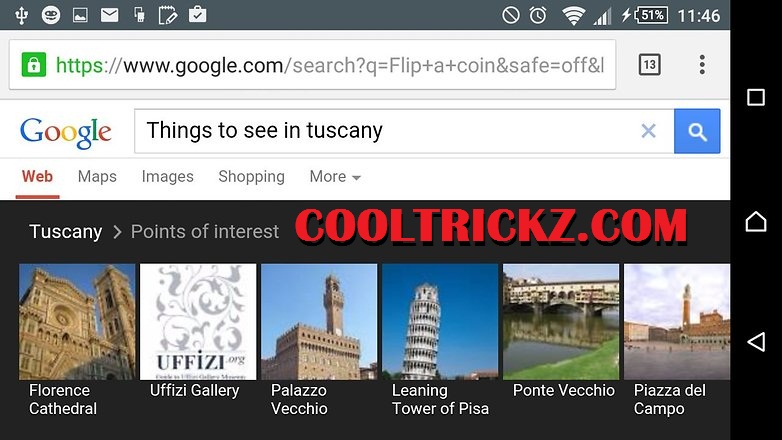782x440 pixels.
Task: Open Chrome's three-dot overflow menu
Action: tap(702, 65)
